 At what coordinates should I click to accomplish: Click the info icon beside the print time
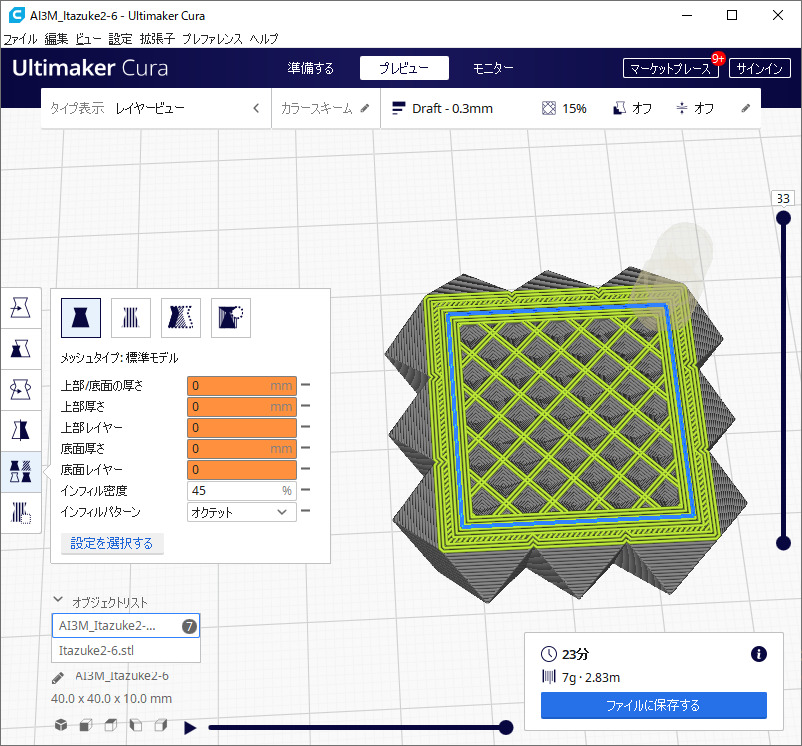(758, 654)
